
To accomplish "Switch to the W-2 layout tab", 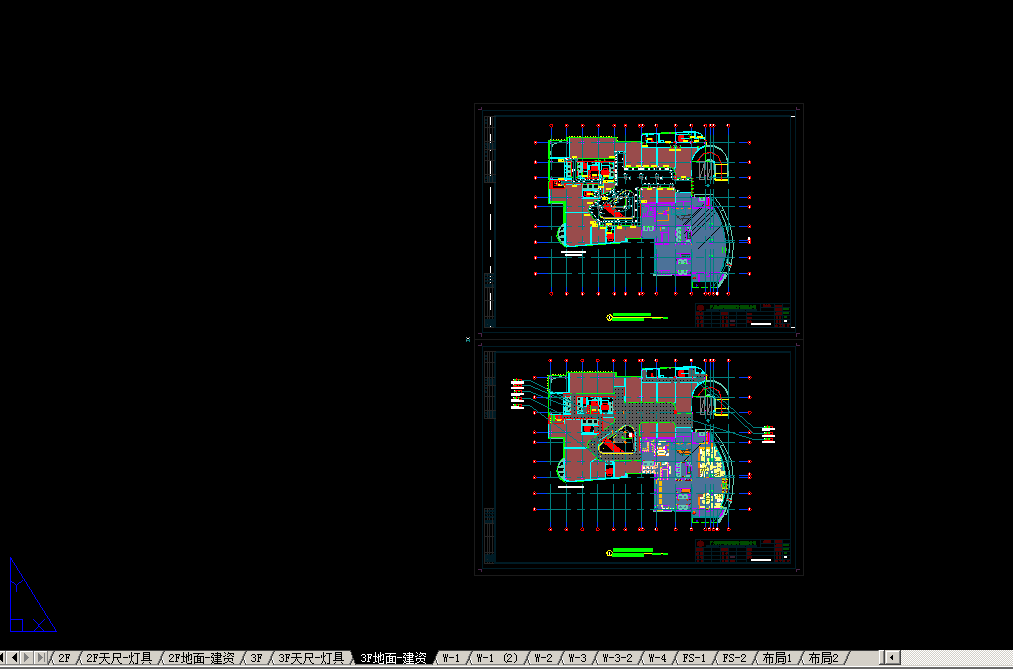I will (543, 658).
